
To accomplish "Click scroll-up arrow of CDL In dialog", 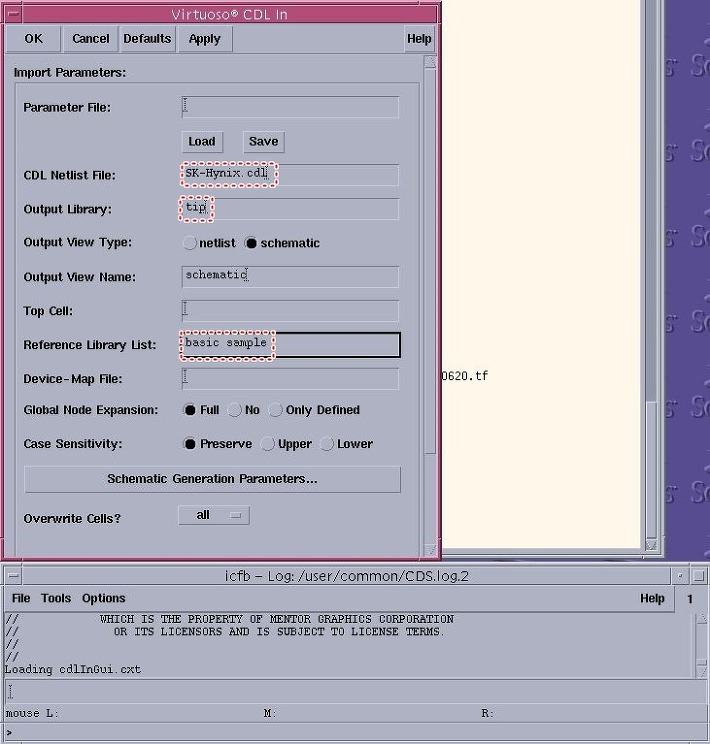I will (430, 62).
